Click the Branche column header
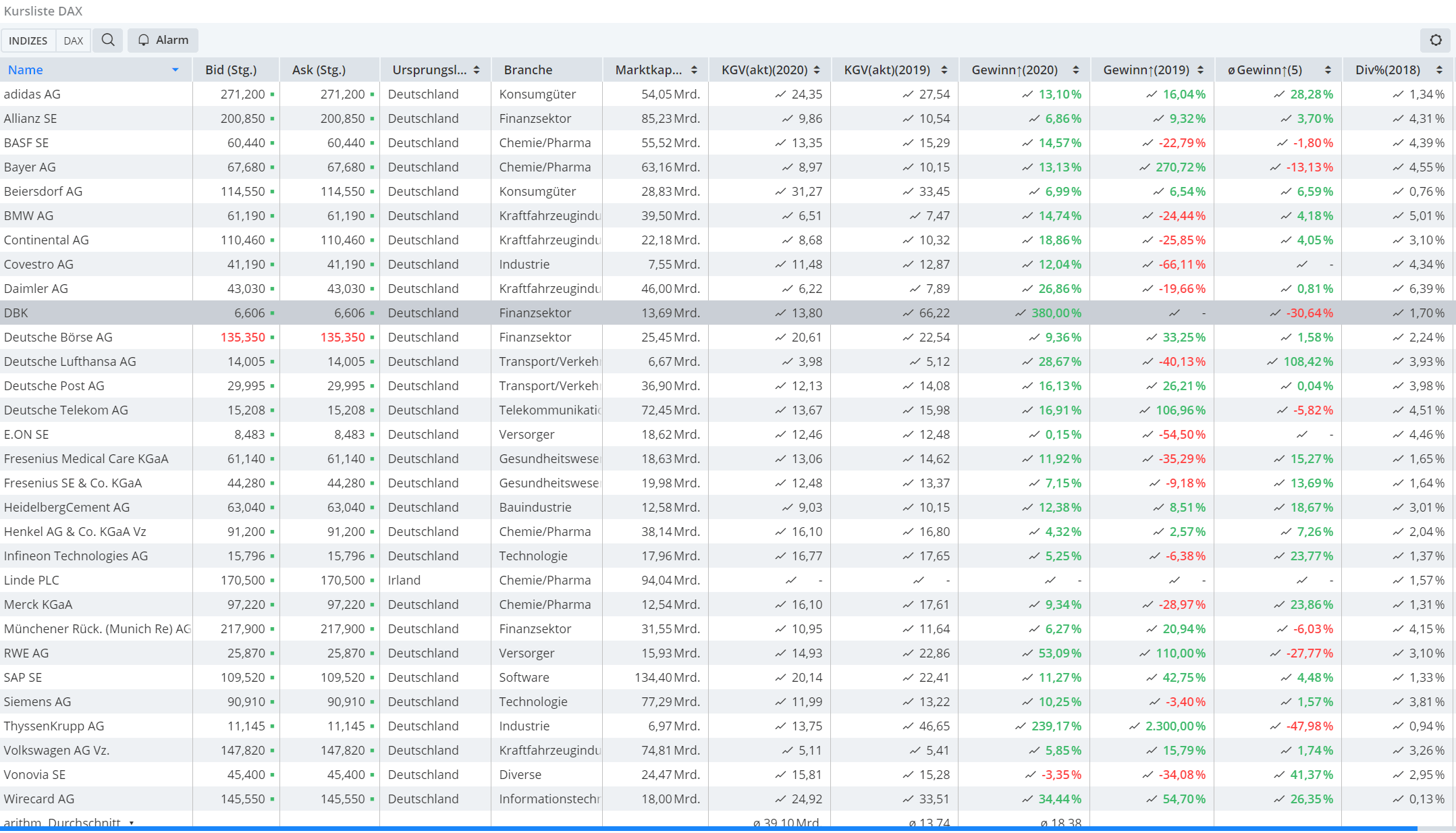 (528, 70)
